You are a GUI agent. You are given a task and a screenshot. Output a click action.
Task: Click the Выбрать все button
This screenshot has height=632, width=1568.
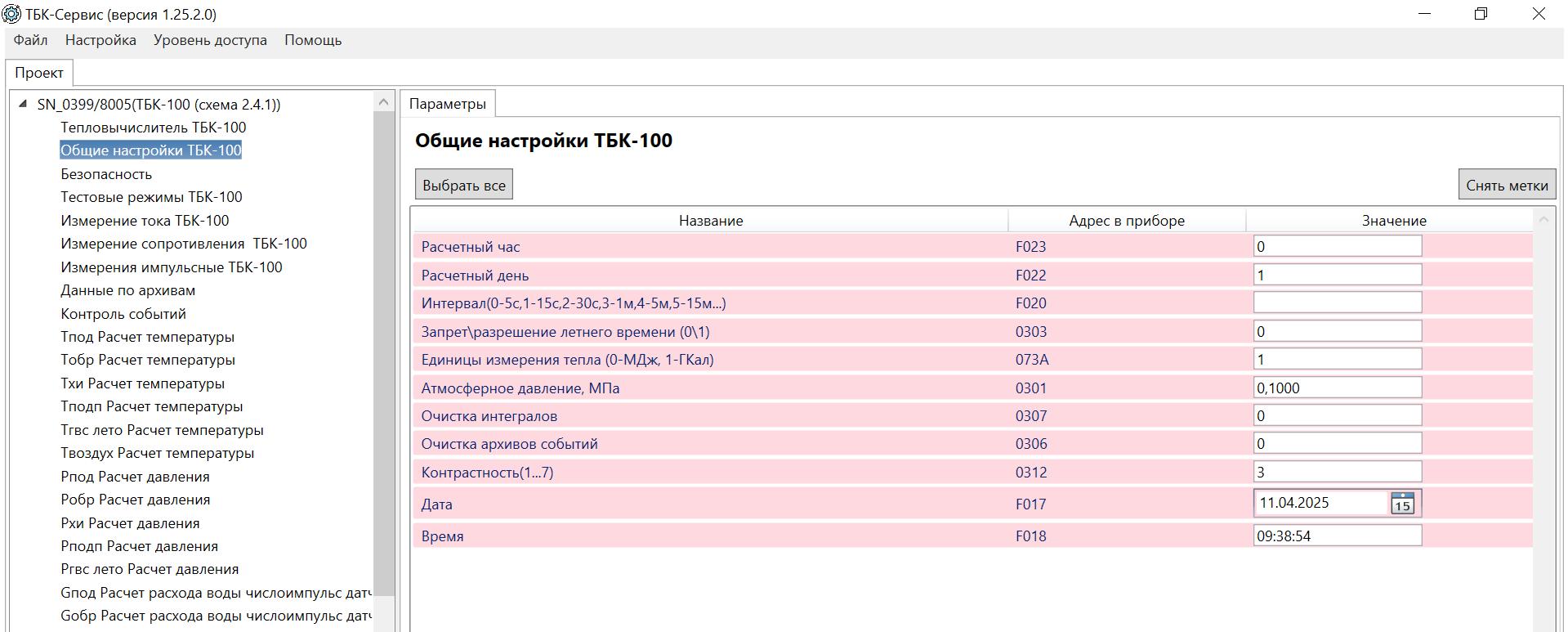[x=464, y=185]
